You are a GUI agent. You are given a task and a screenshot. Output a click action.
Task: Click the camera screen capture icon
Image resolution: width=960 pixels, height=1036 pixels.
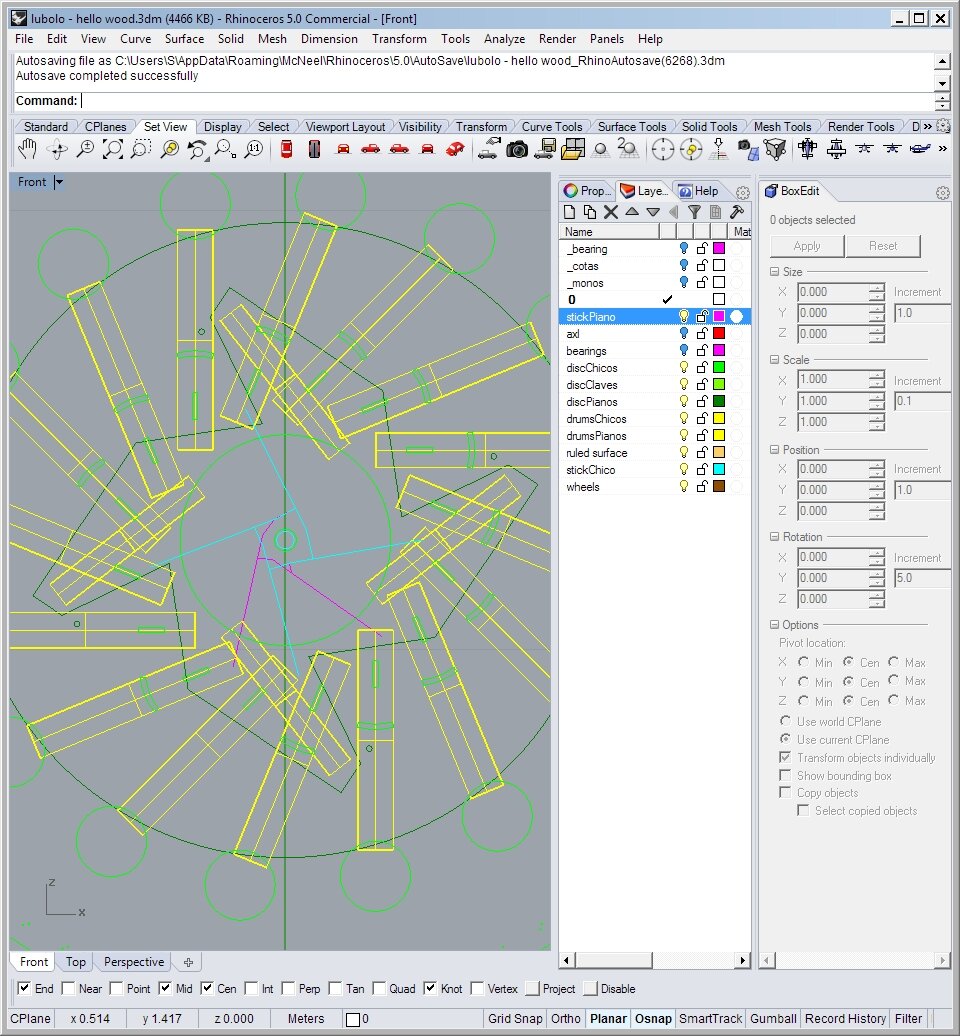point(516,149)
